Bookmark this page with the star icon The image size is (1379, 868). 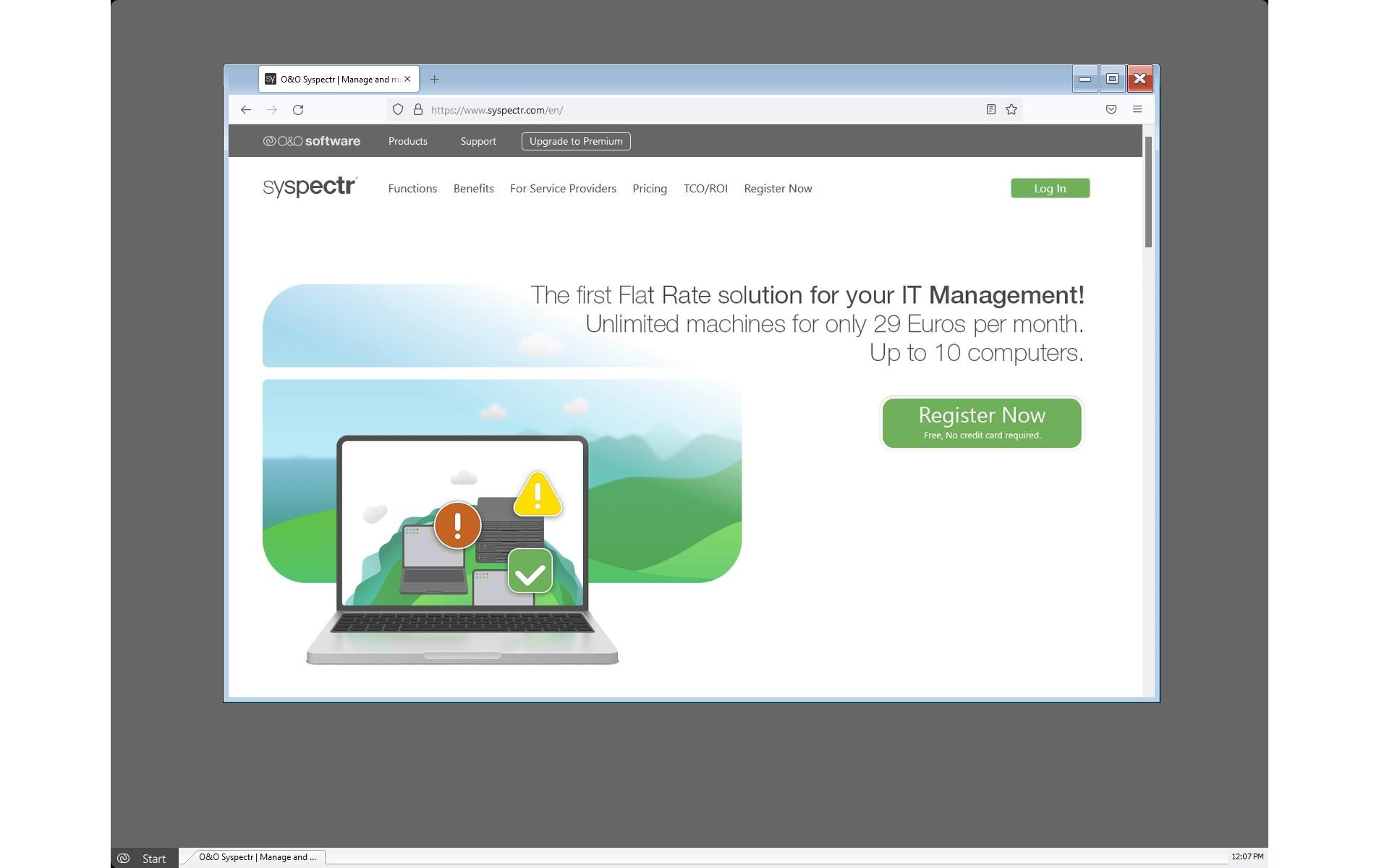[1011, 109]
